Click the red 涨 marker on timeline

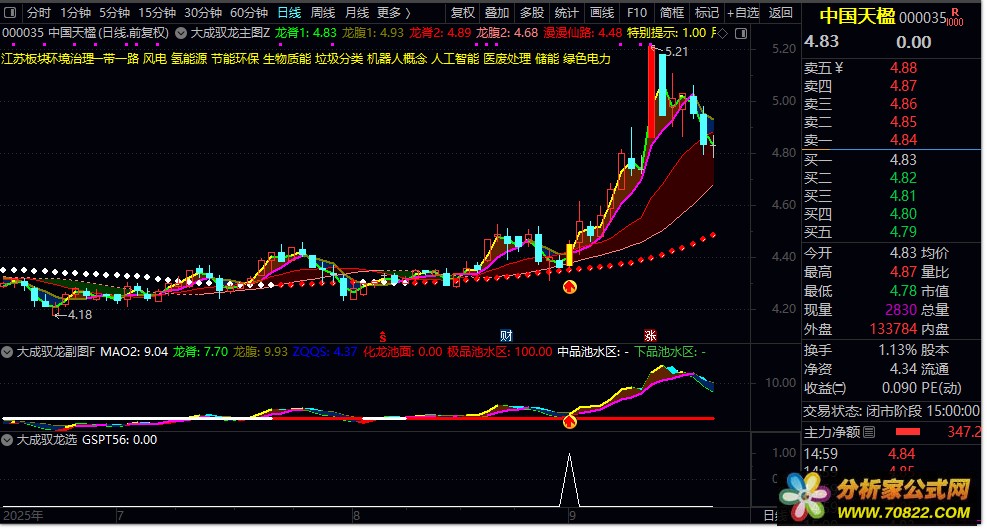(x=650, y=336)
